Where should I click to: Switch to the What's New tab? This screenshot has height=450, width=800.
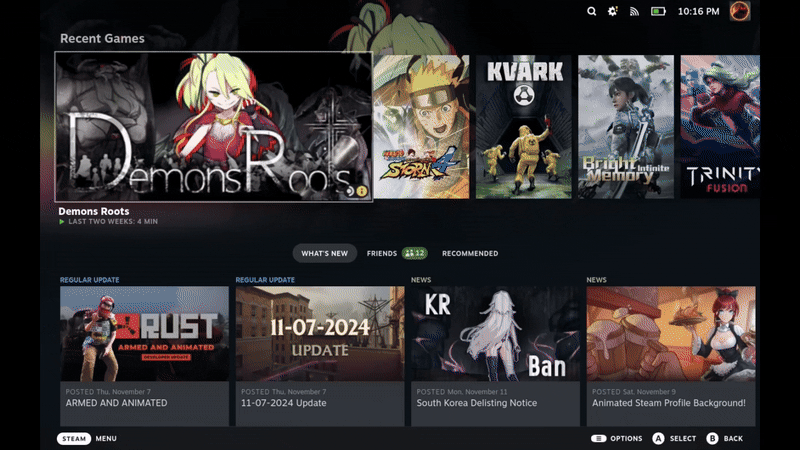[x=324, y=253]
